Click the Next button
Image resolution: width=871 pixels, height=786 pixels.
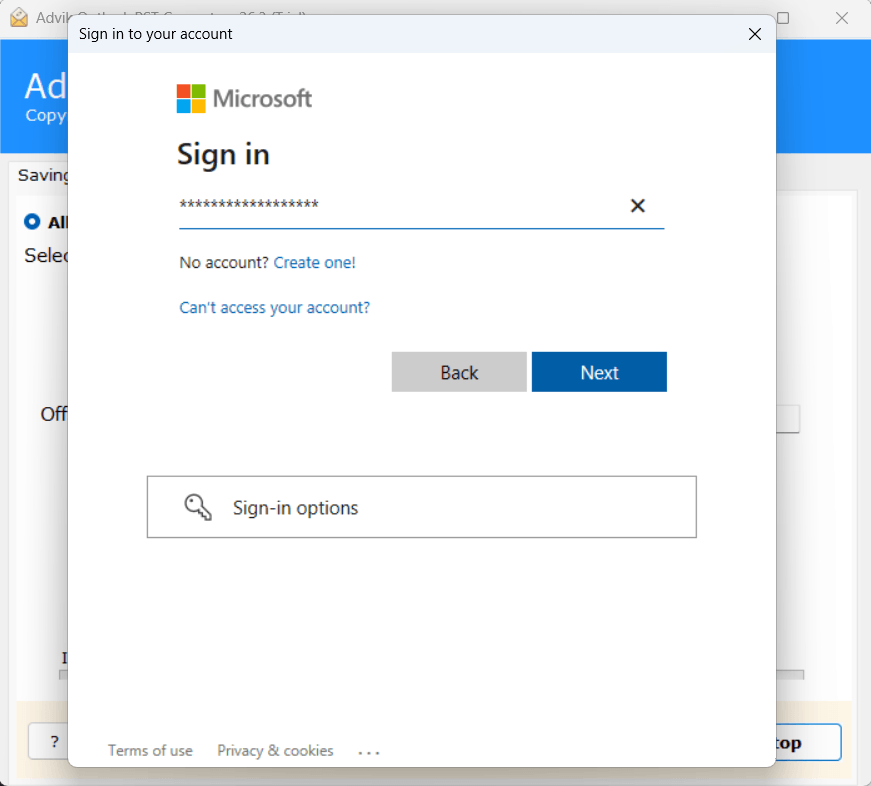[599, 372]
